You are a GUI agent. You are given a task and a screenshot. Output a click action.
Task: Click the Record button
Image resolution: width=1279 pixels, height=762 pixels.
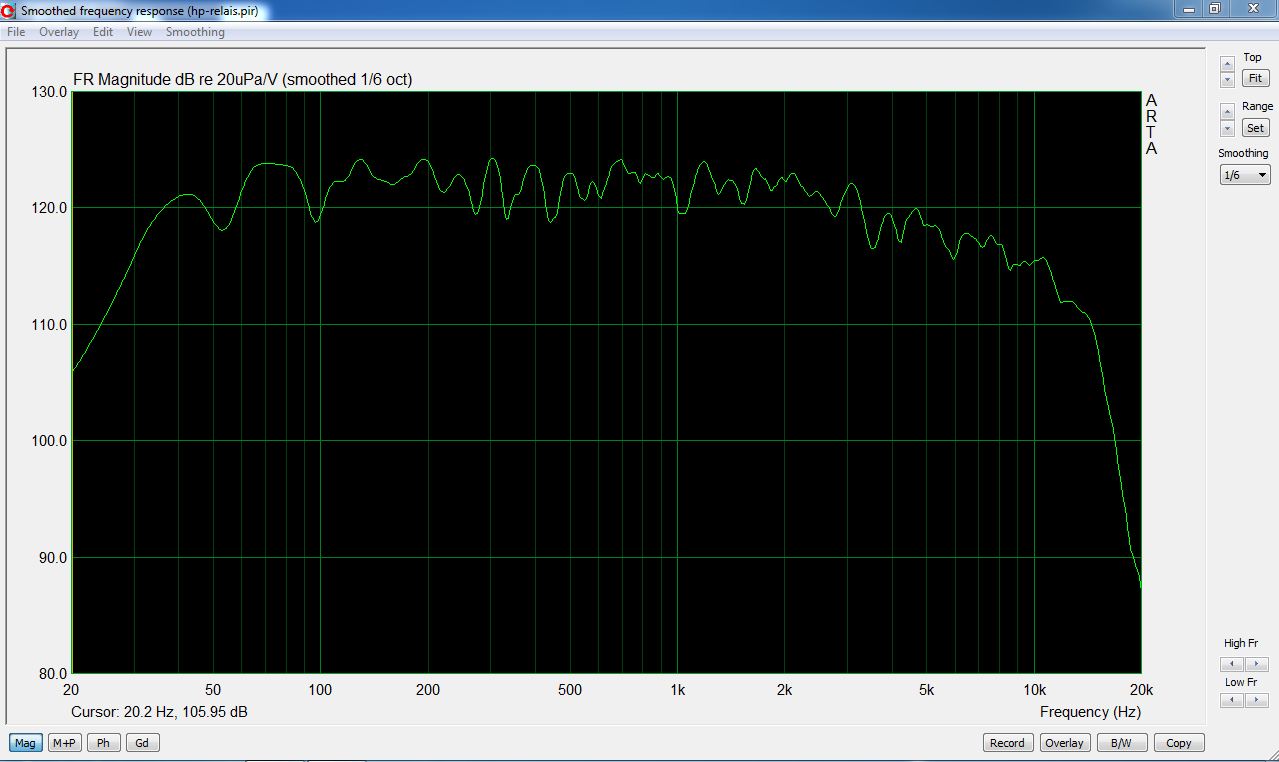point(1007,743)
